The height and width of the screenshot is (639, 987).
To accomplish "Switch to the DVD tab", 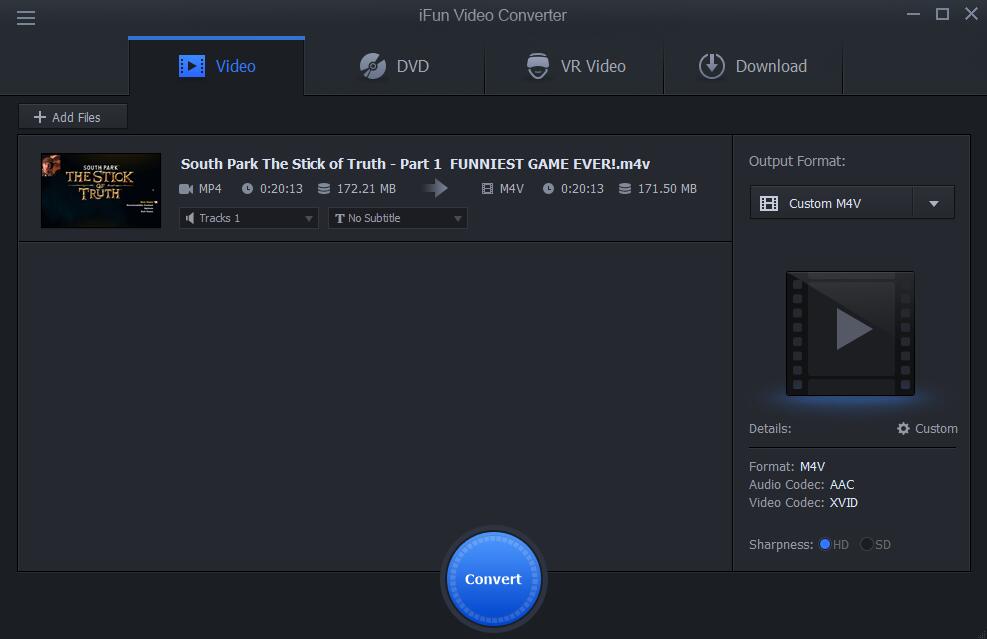I will 394,66.
